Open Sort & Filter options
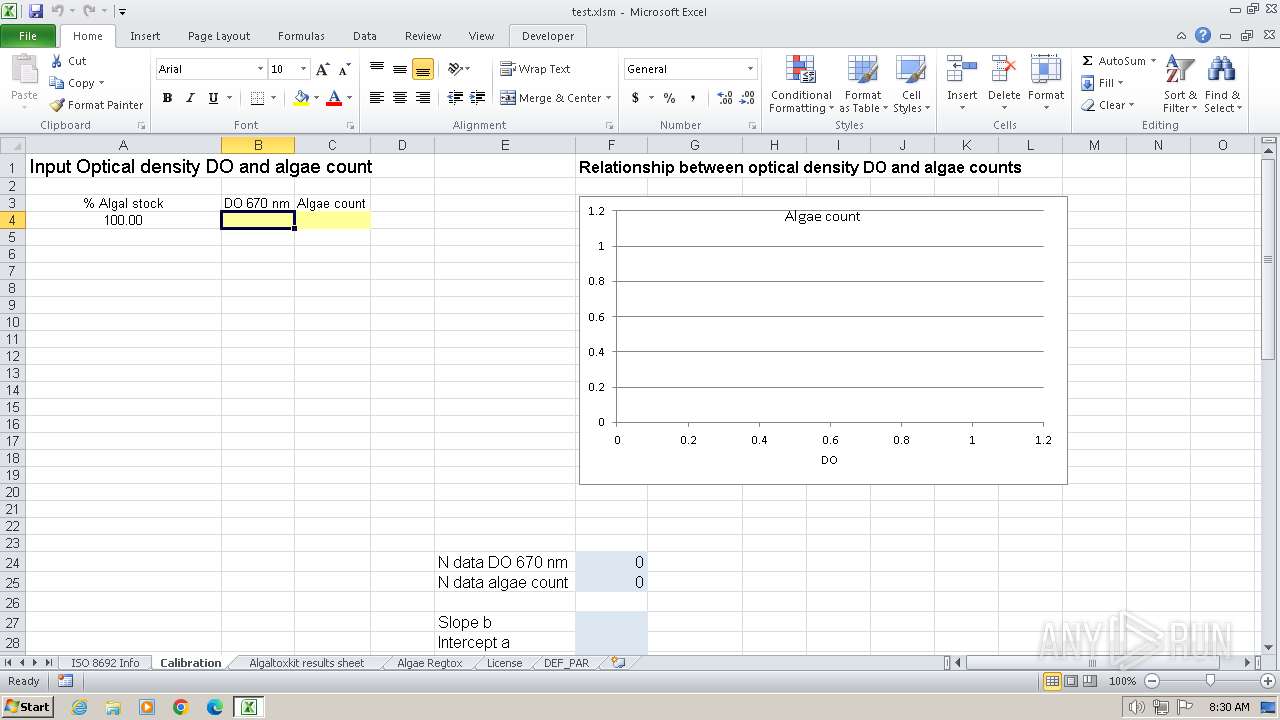Image resolution: width=1280 pixels, height=720 pixels. click(1180, 84)
